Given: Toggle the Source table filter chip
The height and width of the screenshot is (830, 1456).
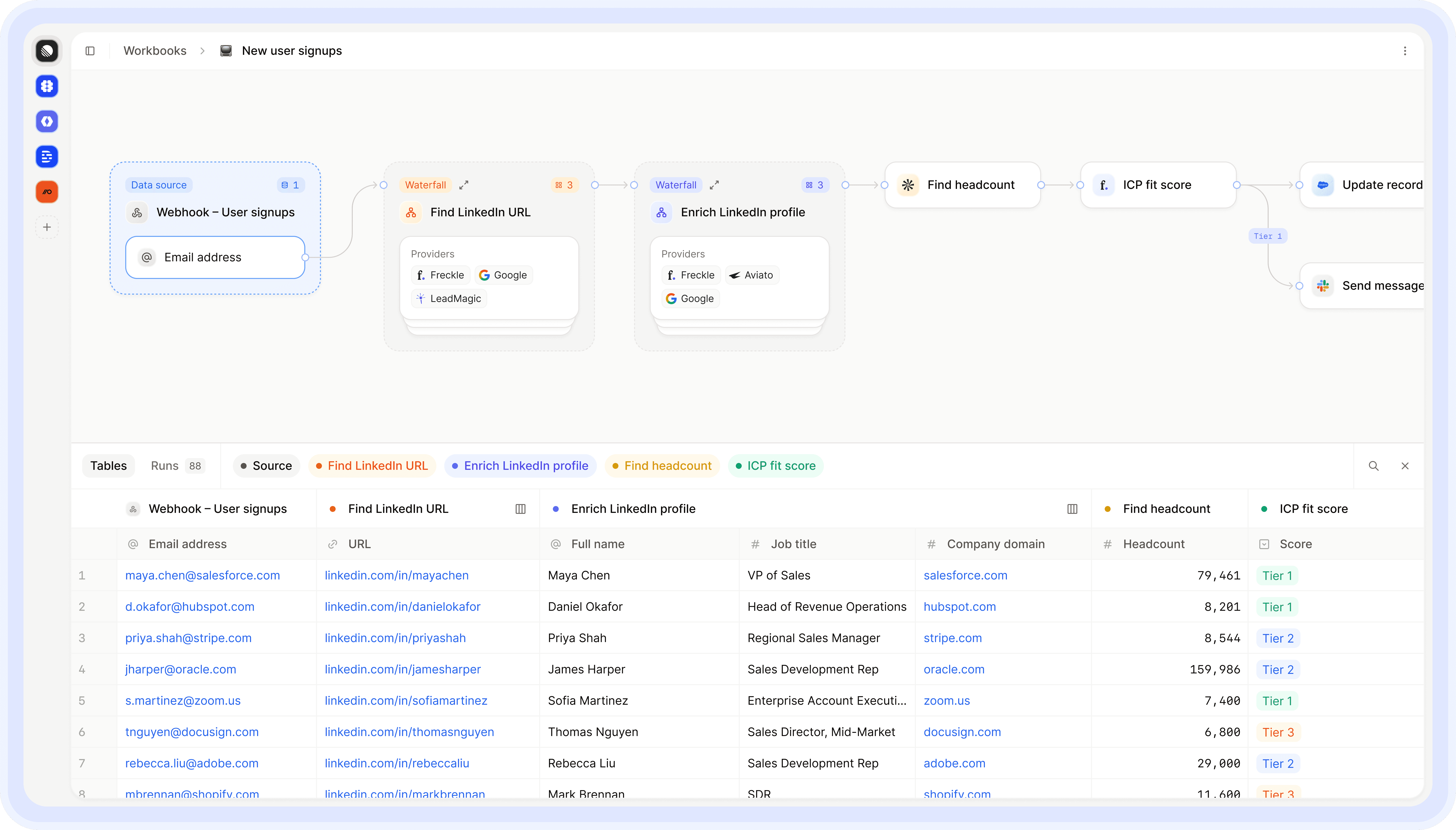Looking at the screenshot, I should 266,466.
